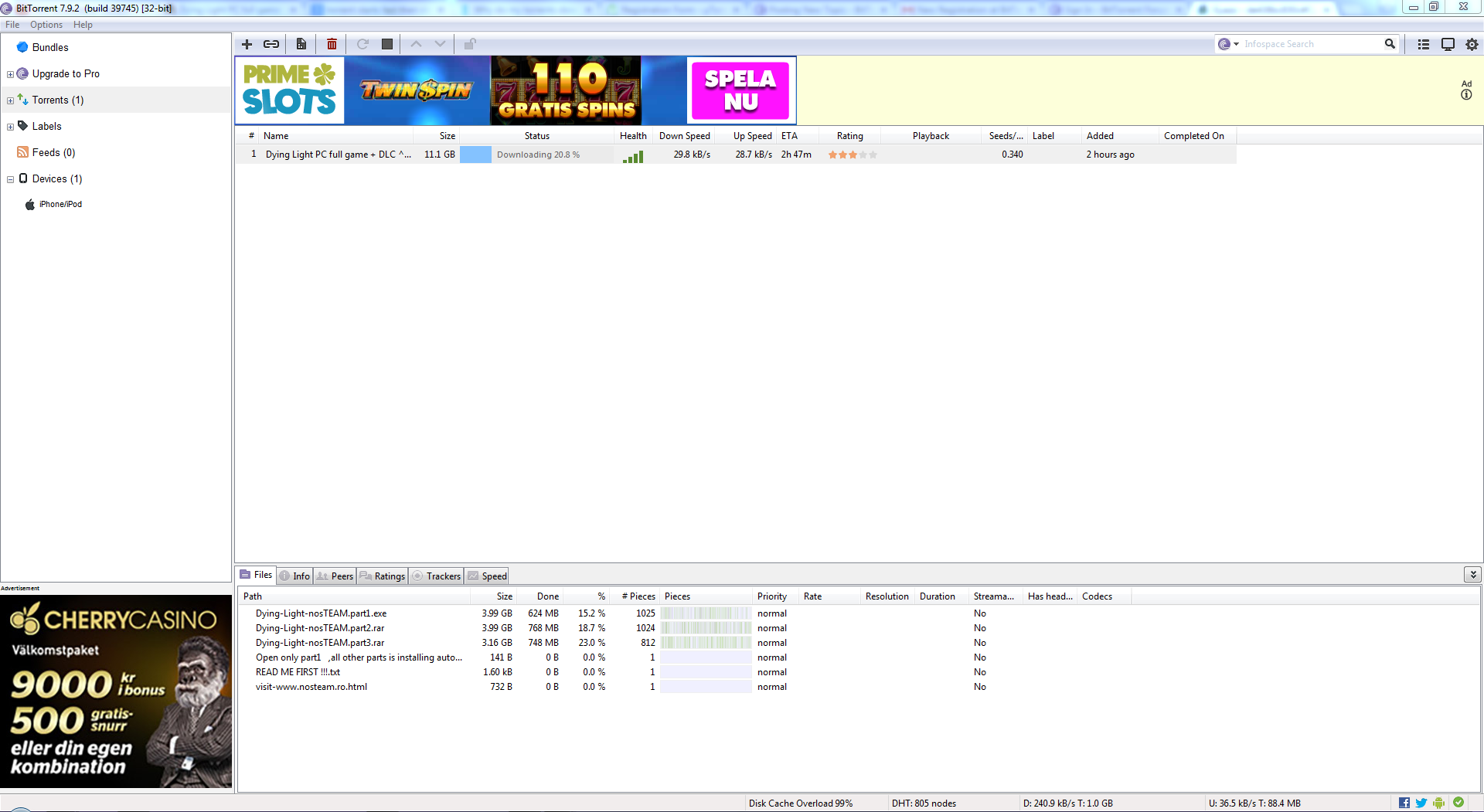Stop the torrent with the square icon

387,44
